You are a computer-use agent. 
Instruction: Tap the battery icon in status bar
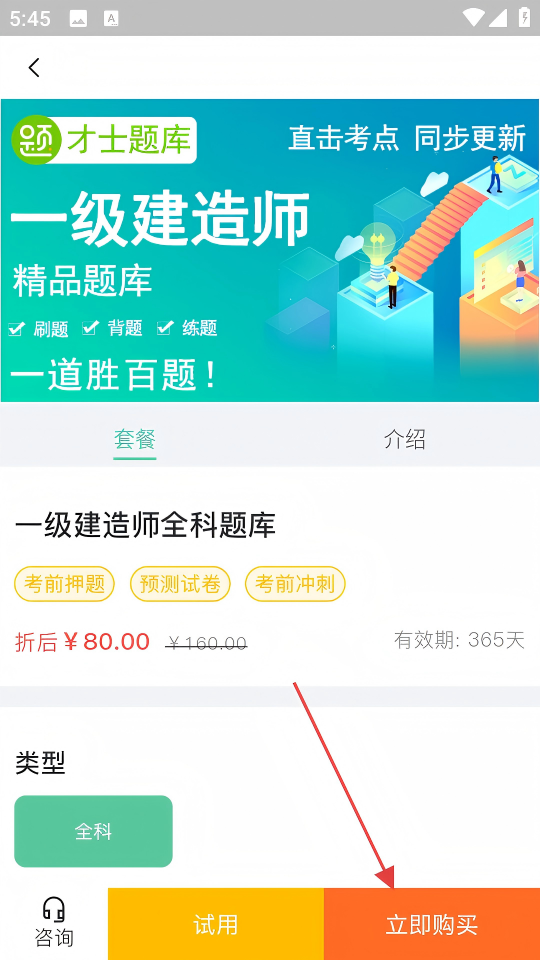[525, 17]
